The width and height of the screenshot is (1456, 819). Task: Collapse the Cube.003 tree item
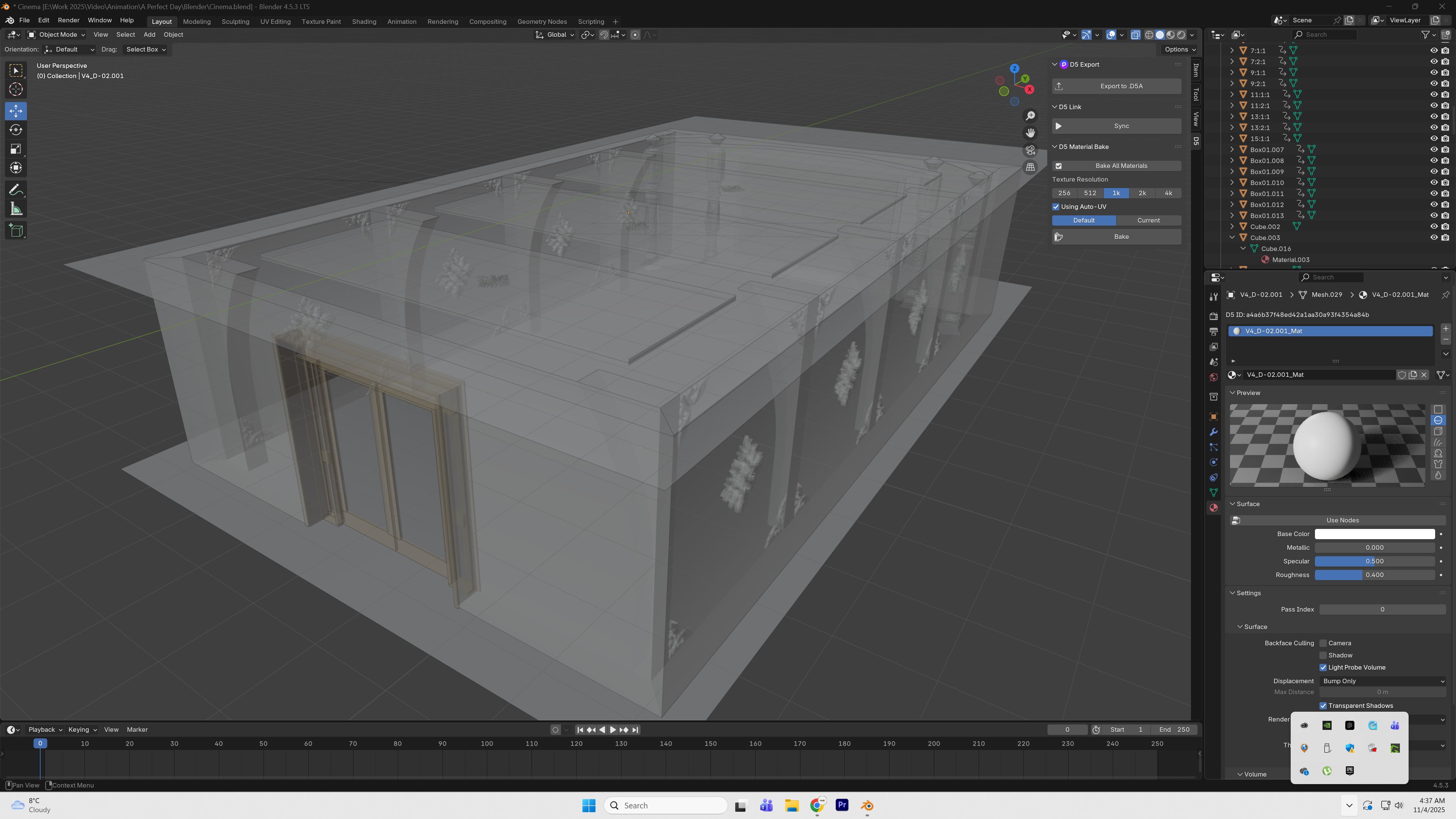tap(1232, 237)
